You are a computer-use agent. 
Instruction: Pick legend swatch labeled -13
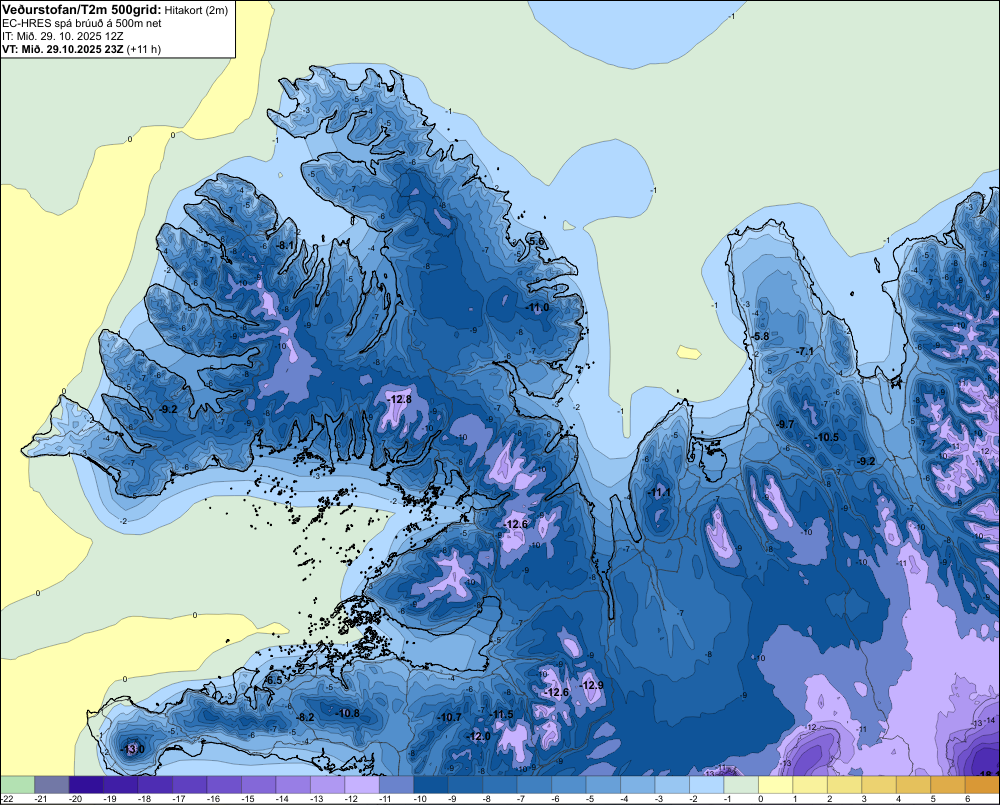point(327,784)
